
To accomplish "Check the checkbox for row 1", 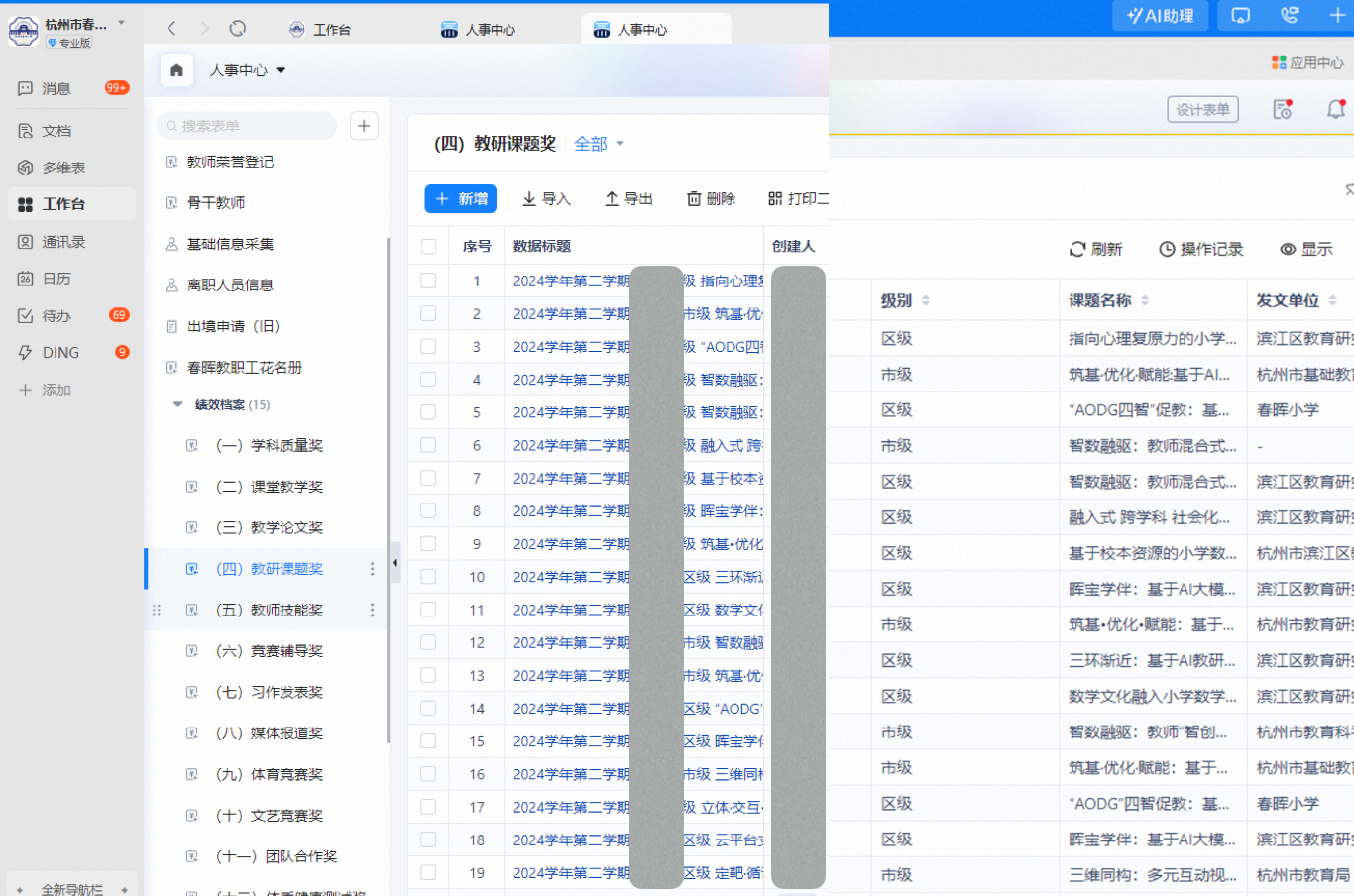I will click(x=428, y=280).
